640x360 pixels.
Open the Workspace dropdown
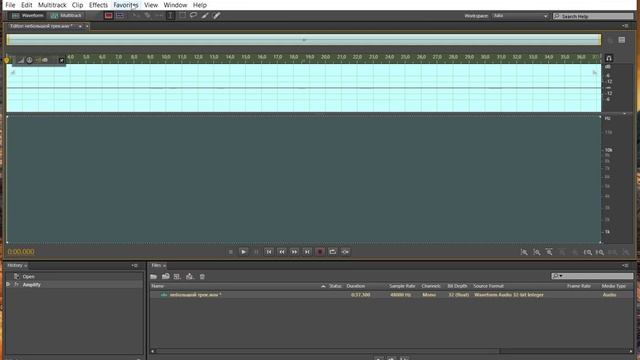[520, 16]
